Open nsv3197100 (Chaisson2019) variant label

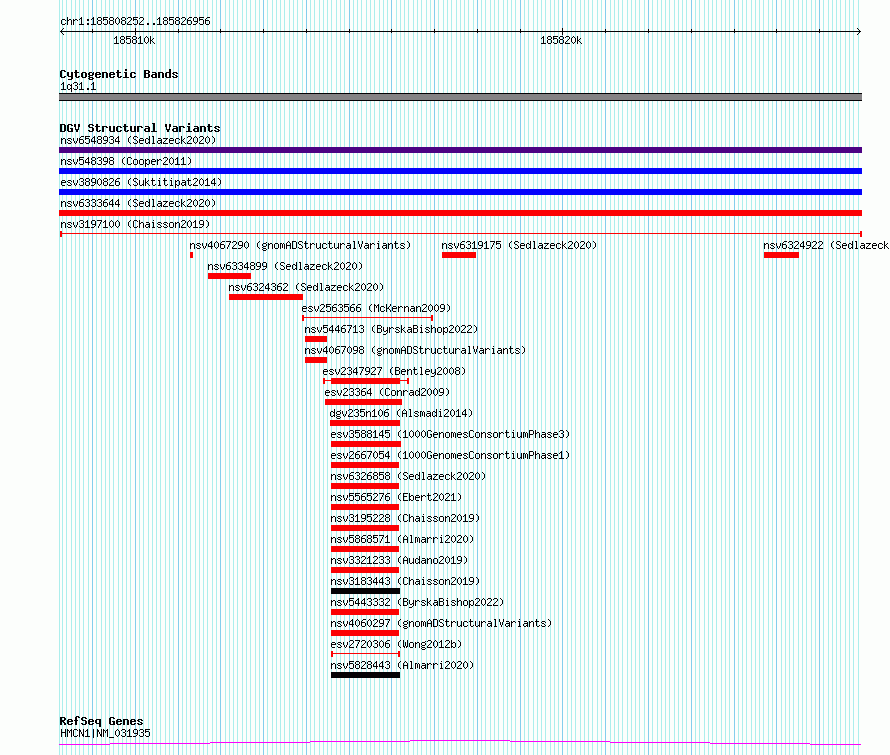(x=135, y=224)
